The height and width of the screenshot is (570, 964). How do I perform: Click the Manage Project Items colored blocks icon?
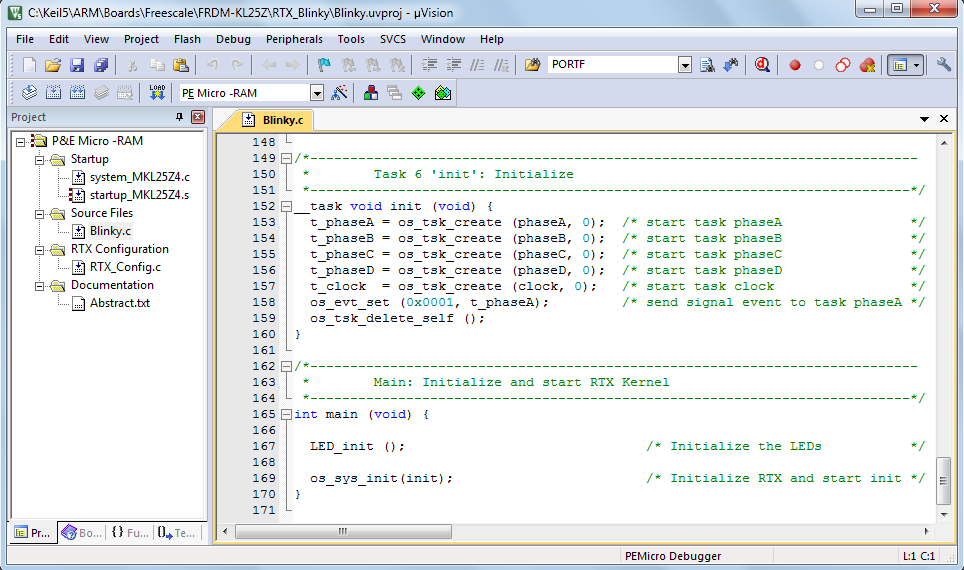[x=371, y=93]
